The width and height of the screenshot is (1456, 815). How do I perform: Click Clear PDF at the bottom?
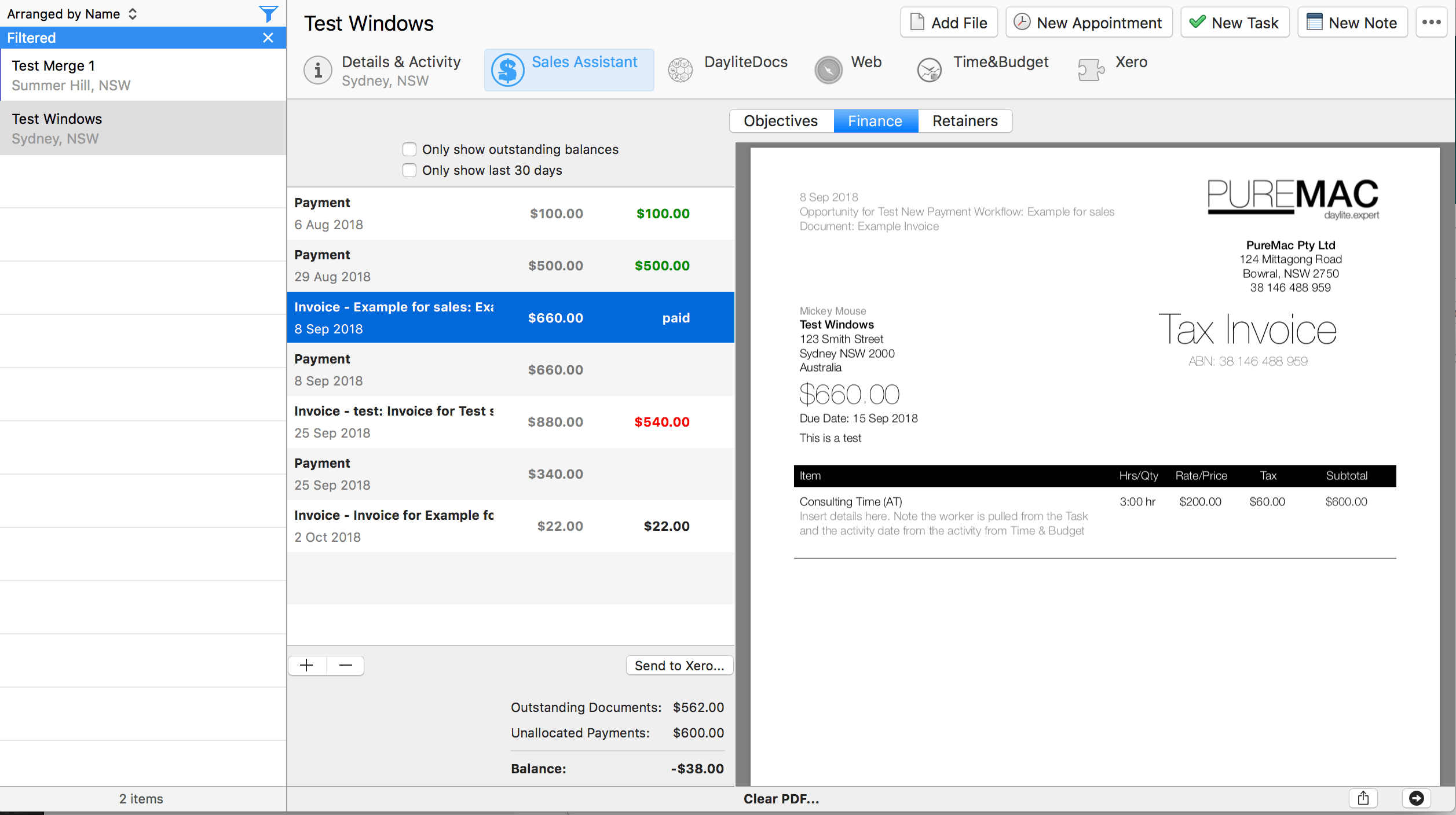(x=781, y=799)
